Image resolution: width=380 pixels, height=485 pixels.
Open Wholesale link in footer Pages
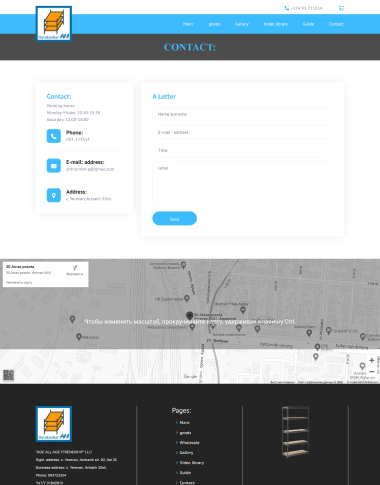click(x=189, y=443)
